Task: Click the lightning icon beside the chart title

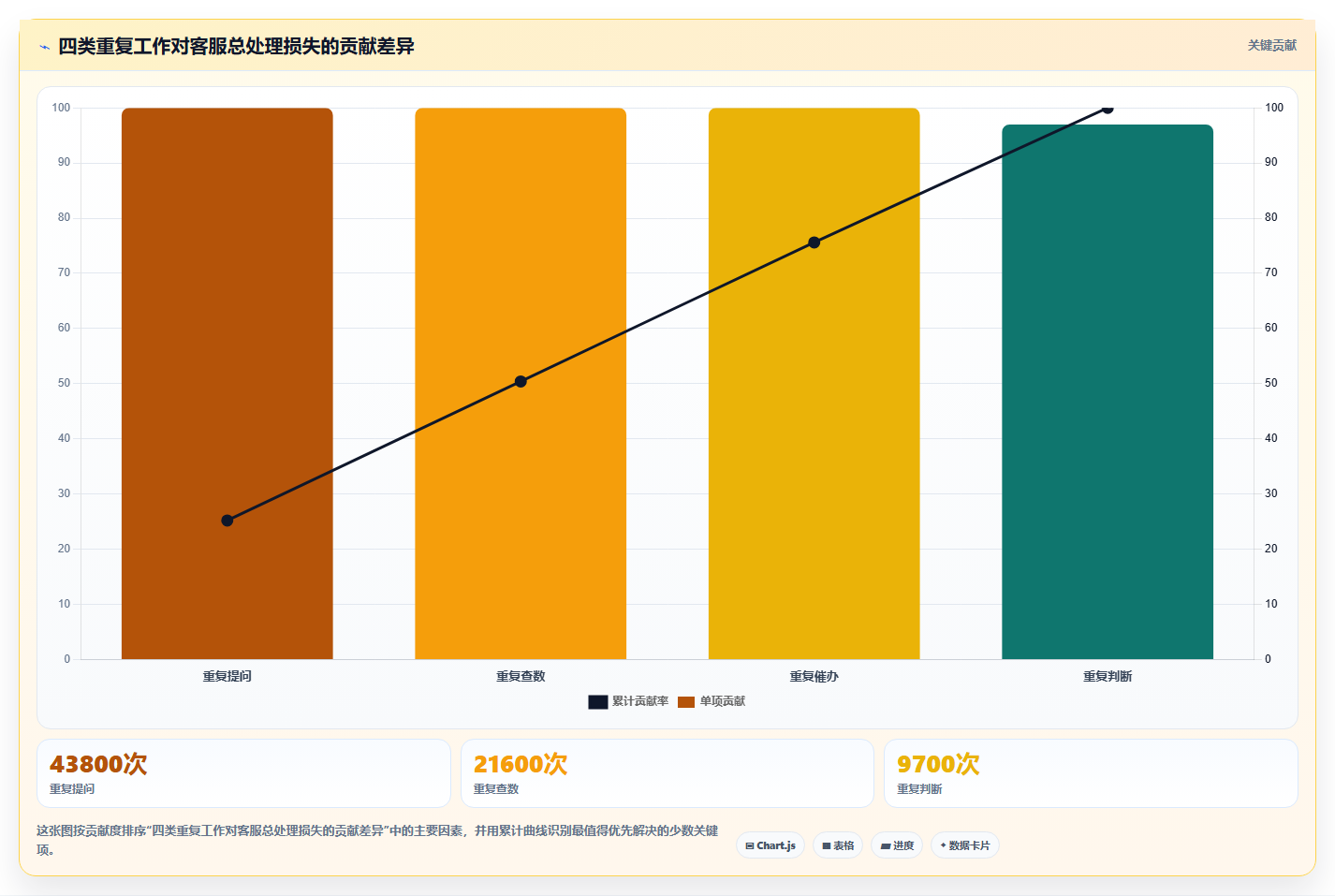Action: [x=44, y=47]
